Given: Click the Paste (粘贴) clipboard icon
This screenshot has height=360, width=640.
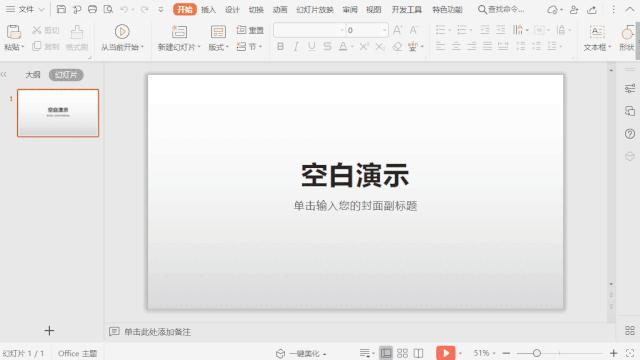Looking at the screenshot, I should (x=14, y=32).
